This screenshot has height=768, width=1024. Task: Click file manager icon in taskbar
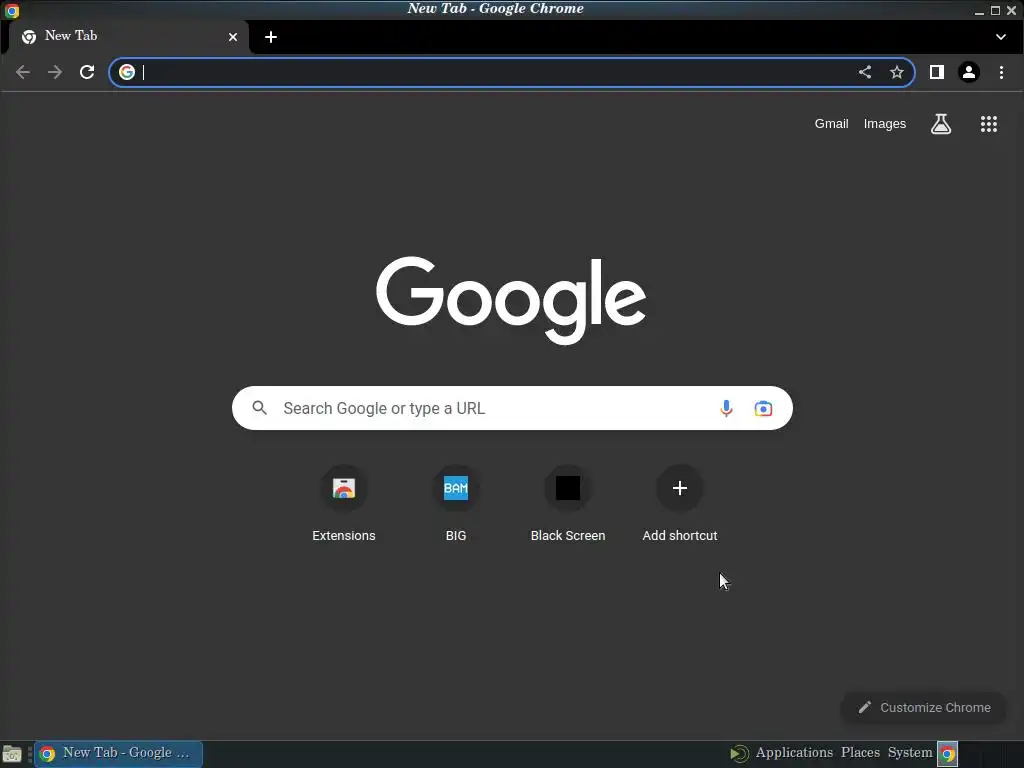coord(12,754)
